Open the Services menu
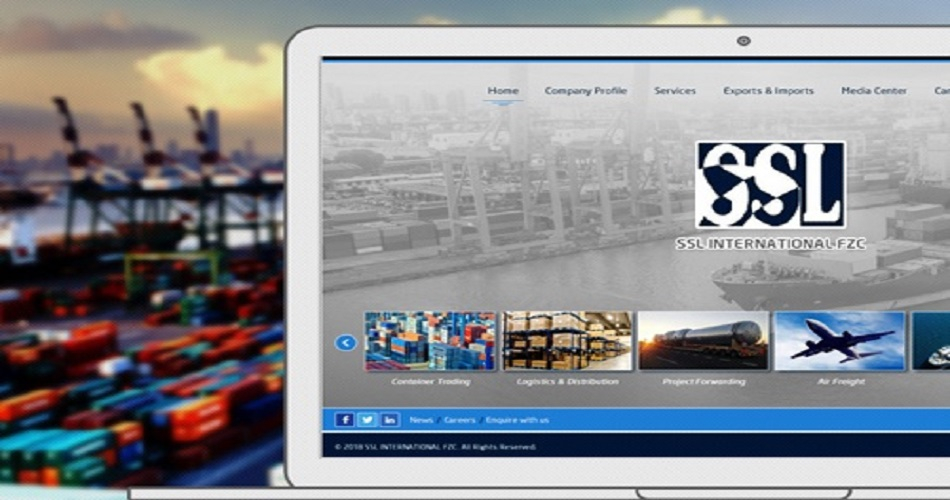The width and height of the screenshot is (950, 500). coord(675,91)
